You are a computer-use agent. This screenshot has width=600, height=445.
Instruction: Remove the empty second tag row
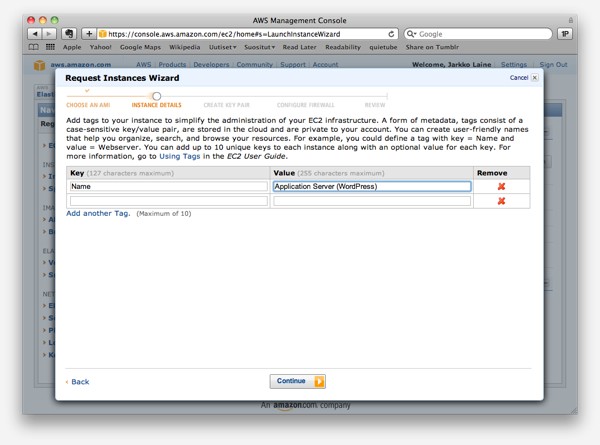point(501,201)
